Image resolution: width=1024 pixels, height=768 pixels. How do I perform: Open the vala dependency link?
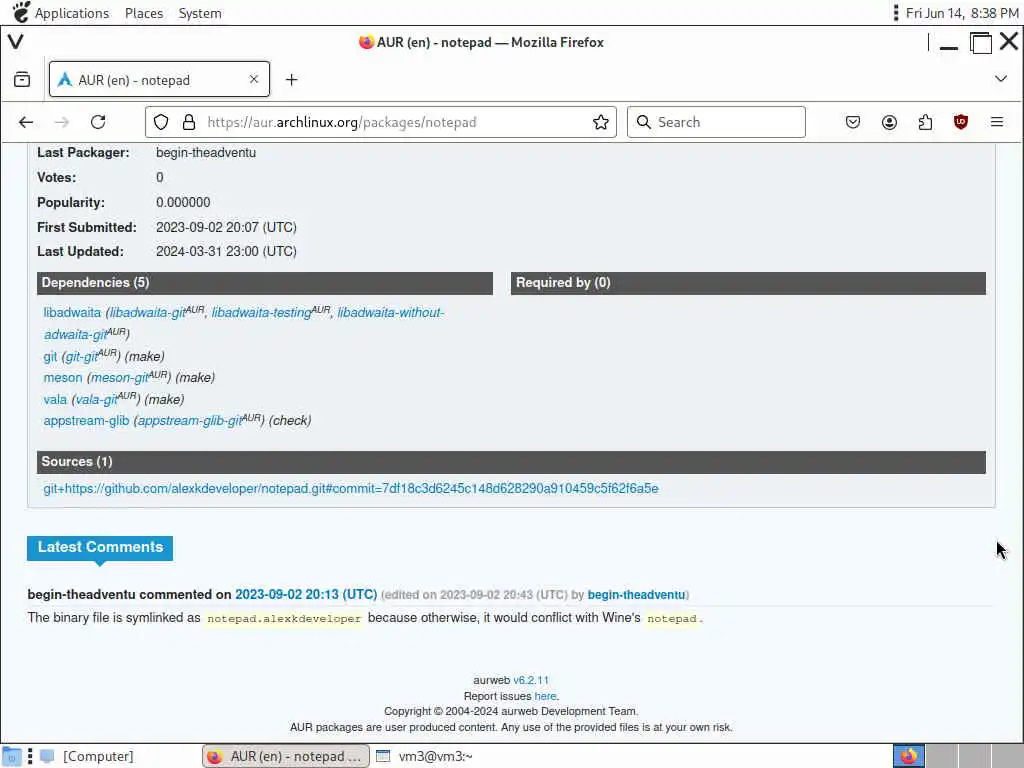point(55,399)
